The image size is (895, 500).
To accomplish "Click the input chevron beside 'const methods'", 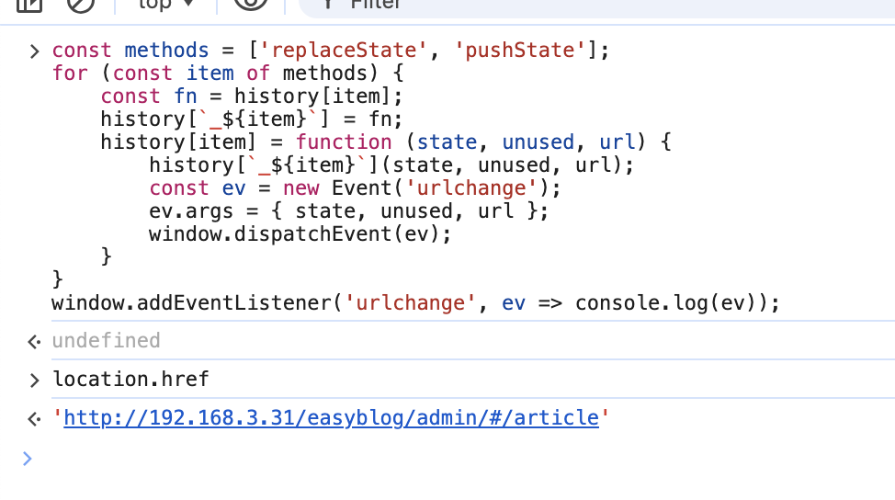I will [35, 50].
